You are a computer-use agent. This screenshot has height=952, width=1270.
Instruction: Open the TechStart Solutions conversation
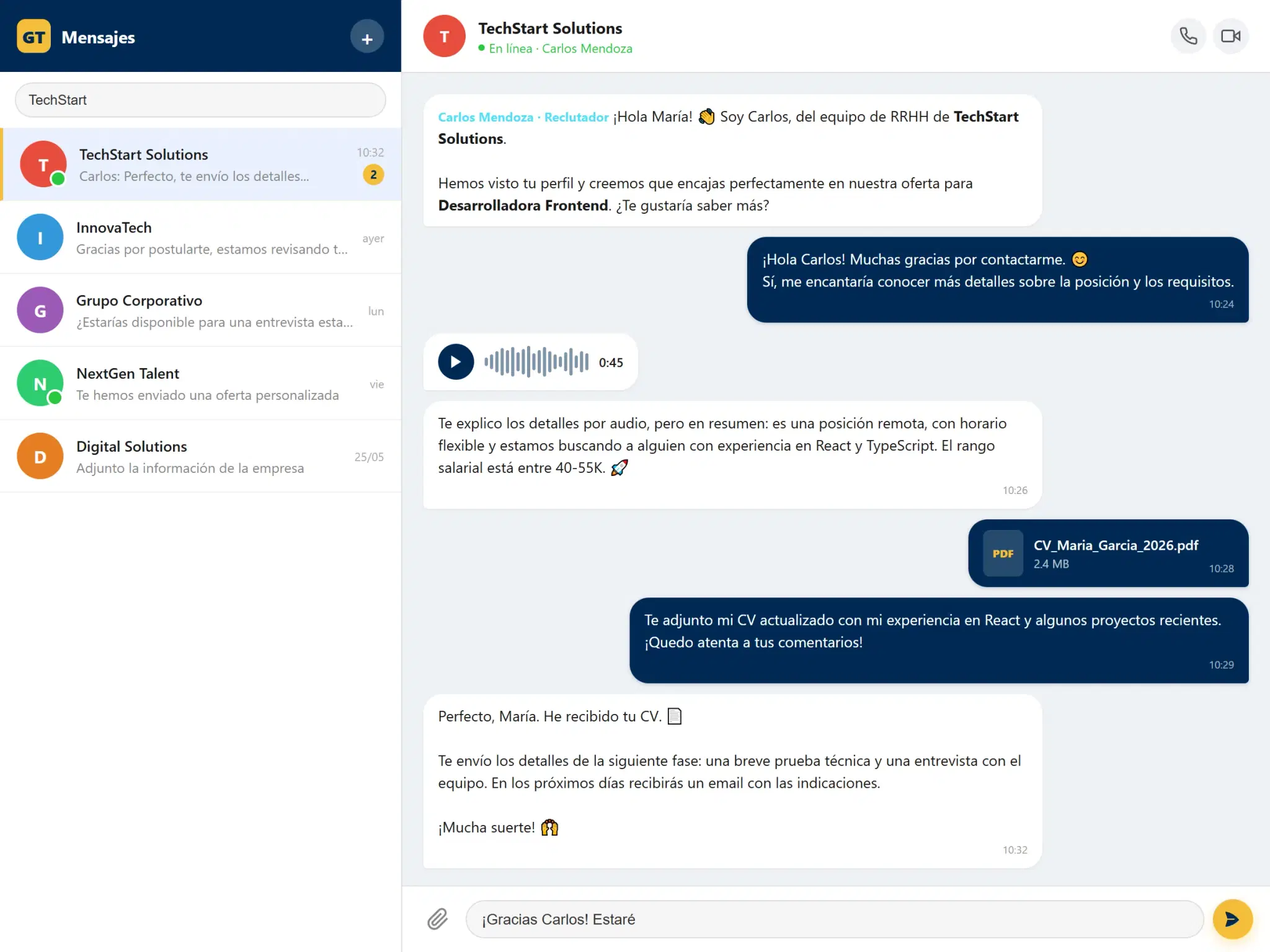click(x=200, y=164)
